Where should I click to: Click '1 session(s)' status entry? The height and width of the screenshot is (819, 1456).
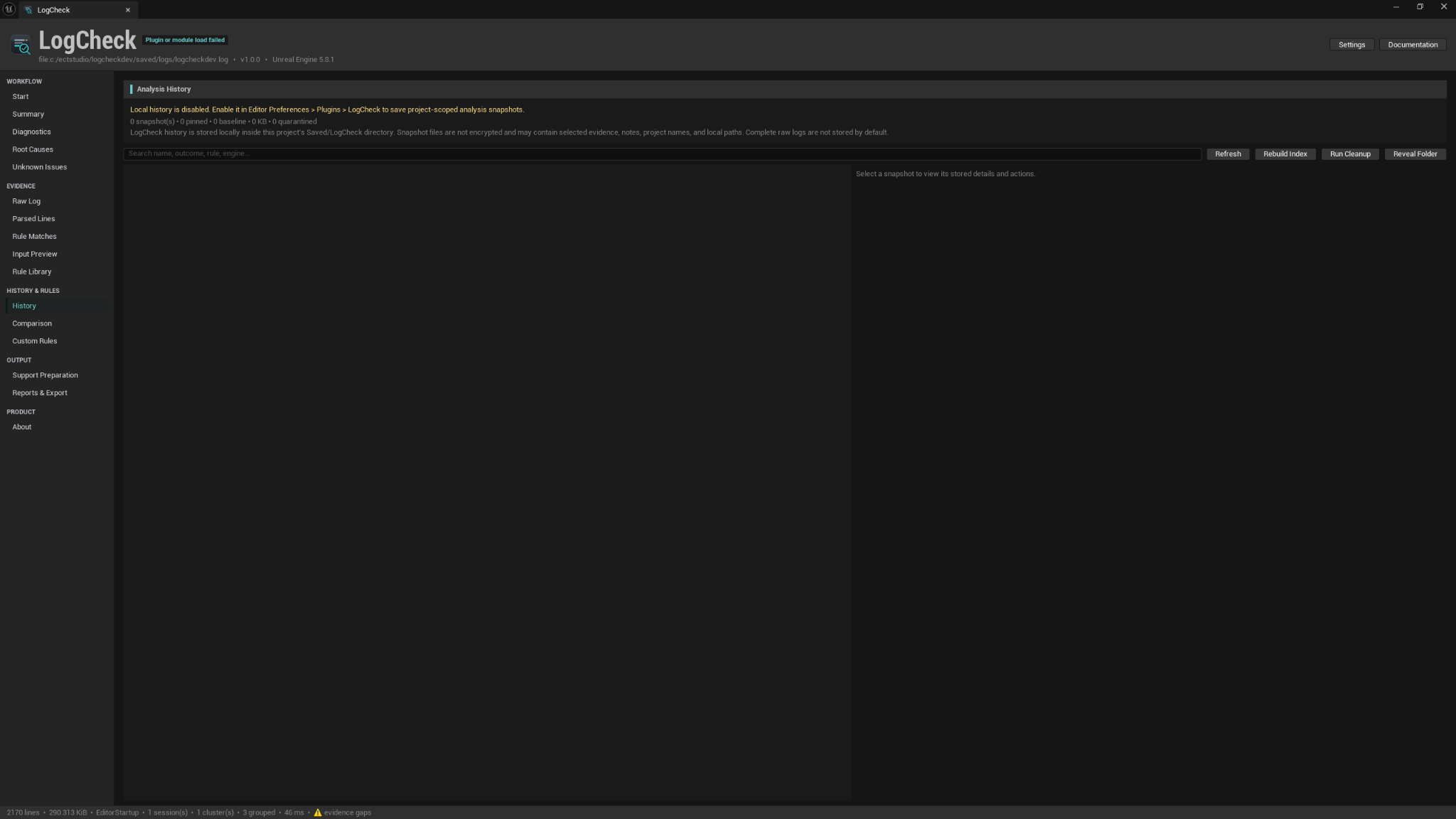coord(168,813)
